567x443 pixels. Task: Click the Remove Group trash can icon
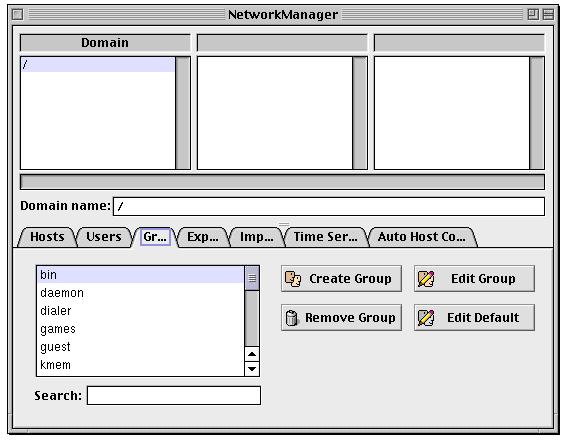point(291,318)
